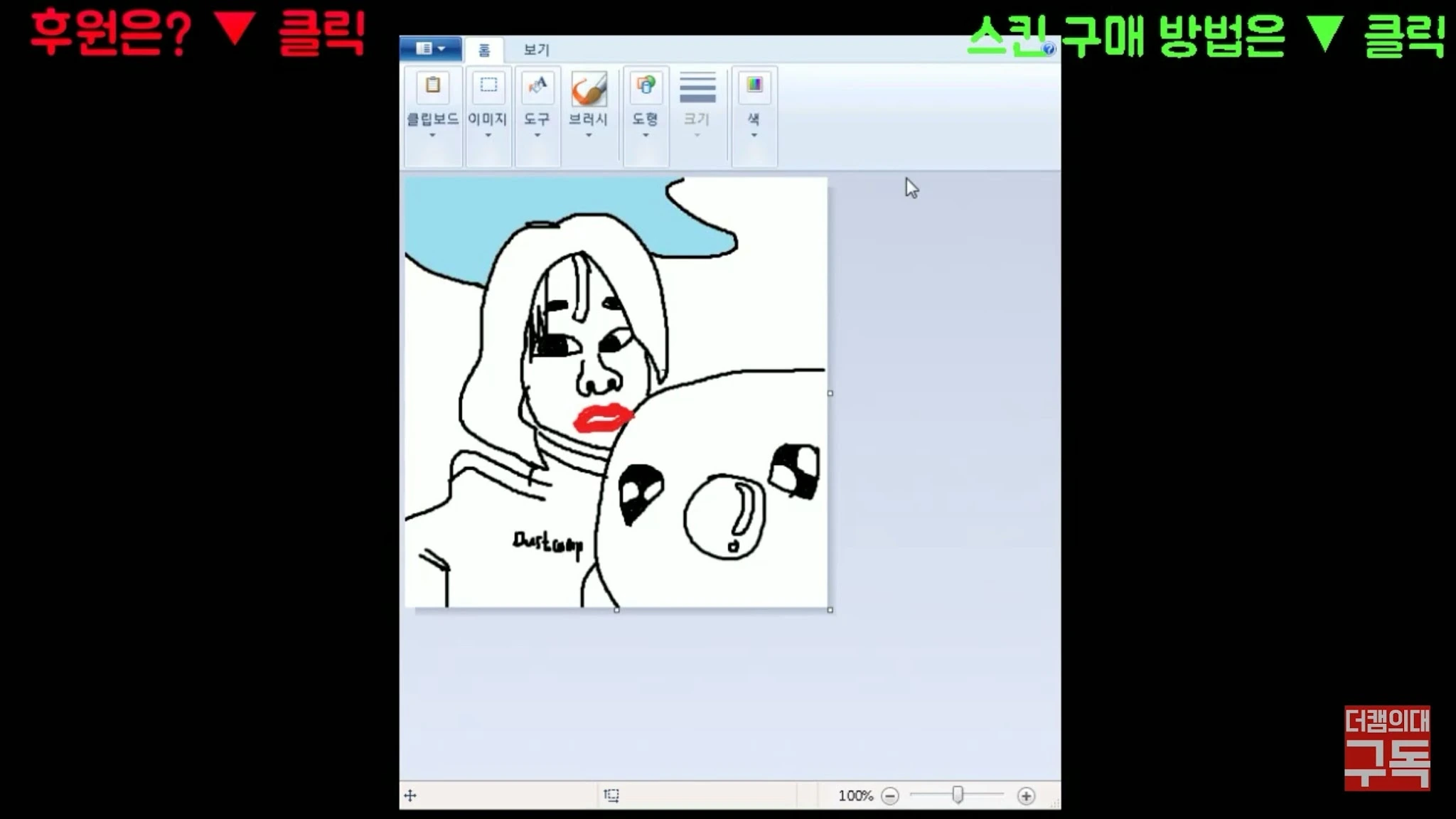Click the 도구 tools icon

click(537, 87)
